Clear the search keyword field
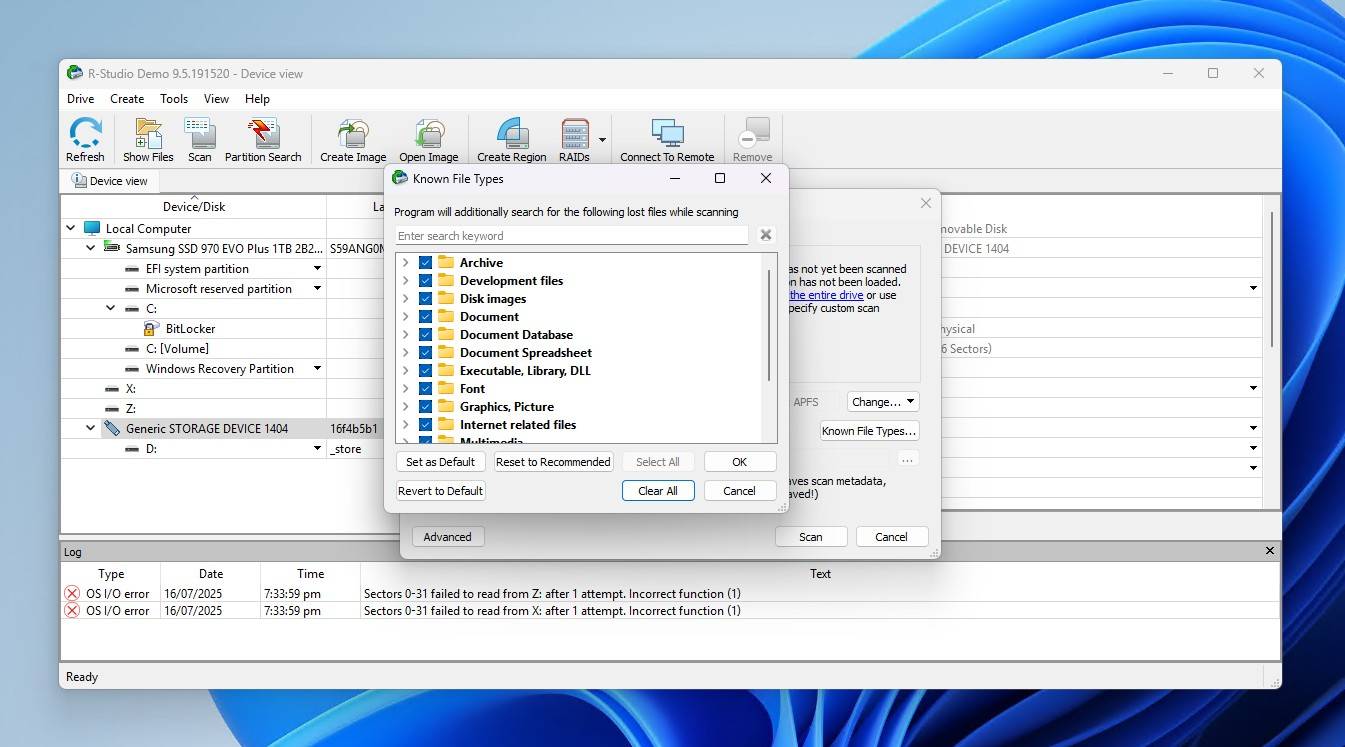The height and width of the screenshot is (747, 1345). tap(765, 235)
